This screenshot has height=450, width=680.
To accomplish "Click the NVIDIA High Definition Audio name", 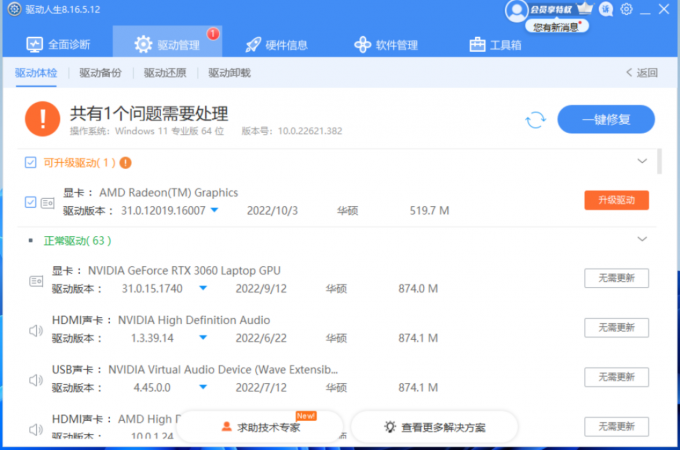I will (x=194, y=320).
